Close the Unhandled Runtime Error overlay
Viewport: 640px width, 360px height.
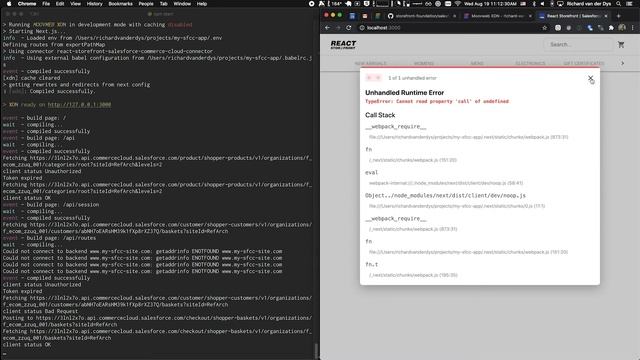[590, 78]
